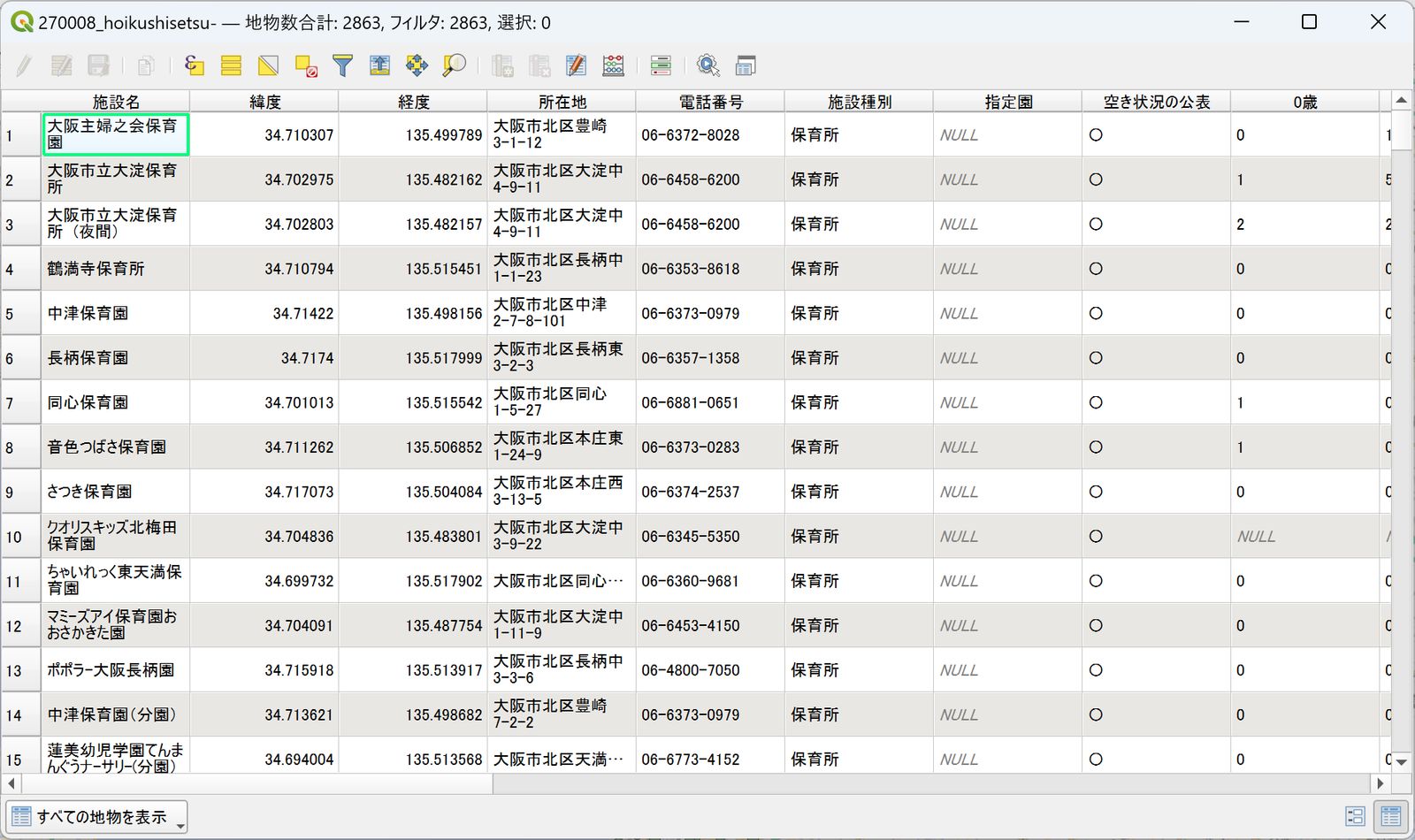Switch to table view
Viewport: 1415px width, 840px height.
point(1391,816)
